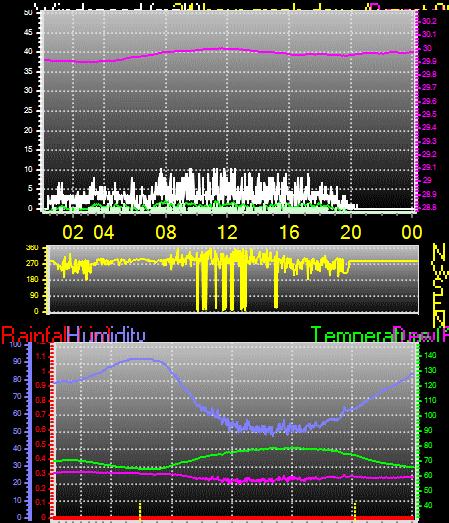Click 140 on the green temperature axis
The height and width of the screenshot is (523, 449).
click(430, 356)
